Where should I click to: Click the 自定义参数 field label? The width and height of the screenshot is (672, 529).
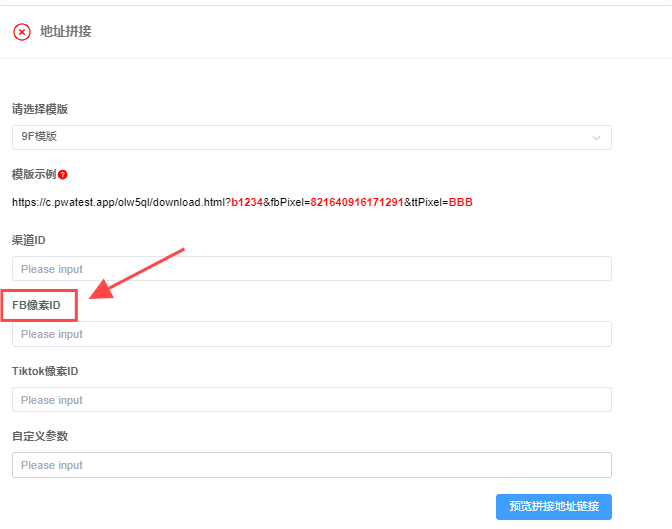(x=40, y=436)
